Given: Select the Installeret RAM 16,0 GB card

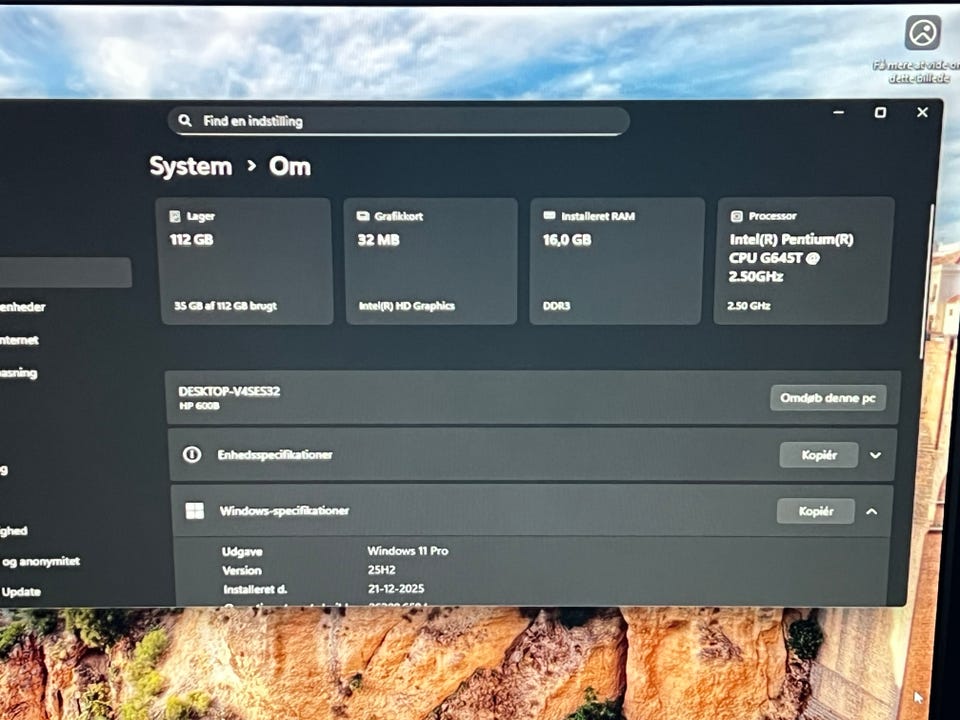Looking at the screenshot, I should (x=617, y=261).
